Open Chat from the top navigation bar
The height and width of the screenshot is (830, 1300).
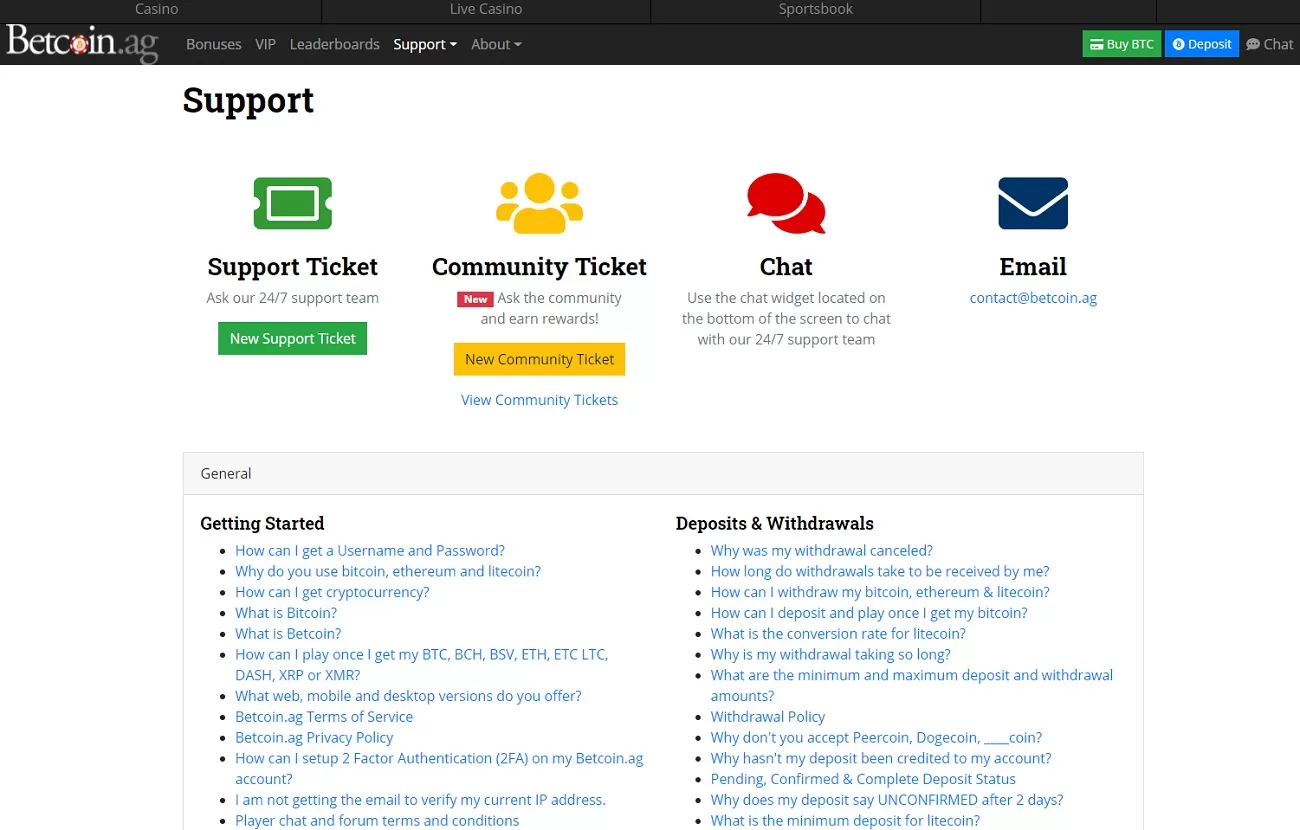1270,44
